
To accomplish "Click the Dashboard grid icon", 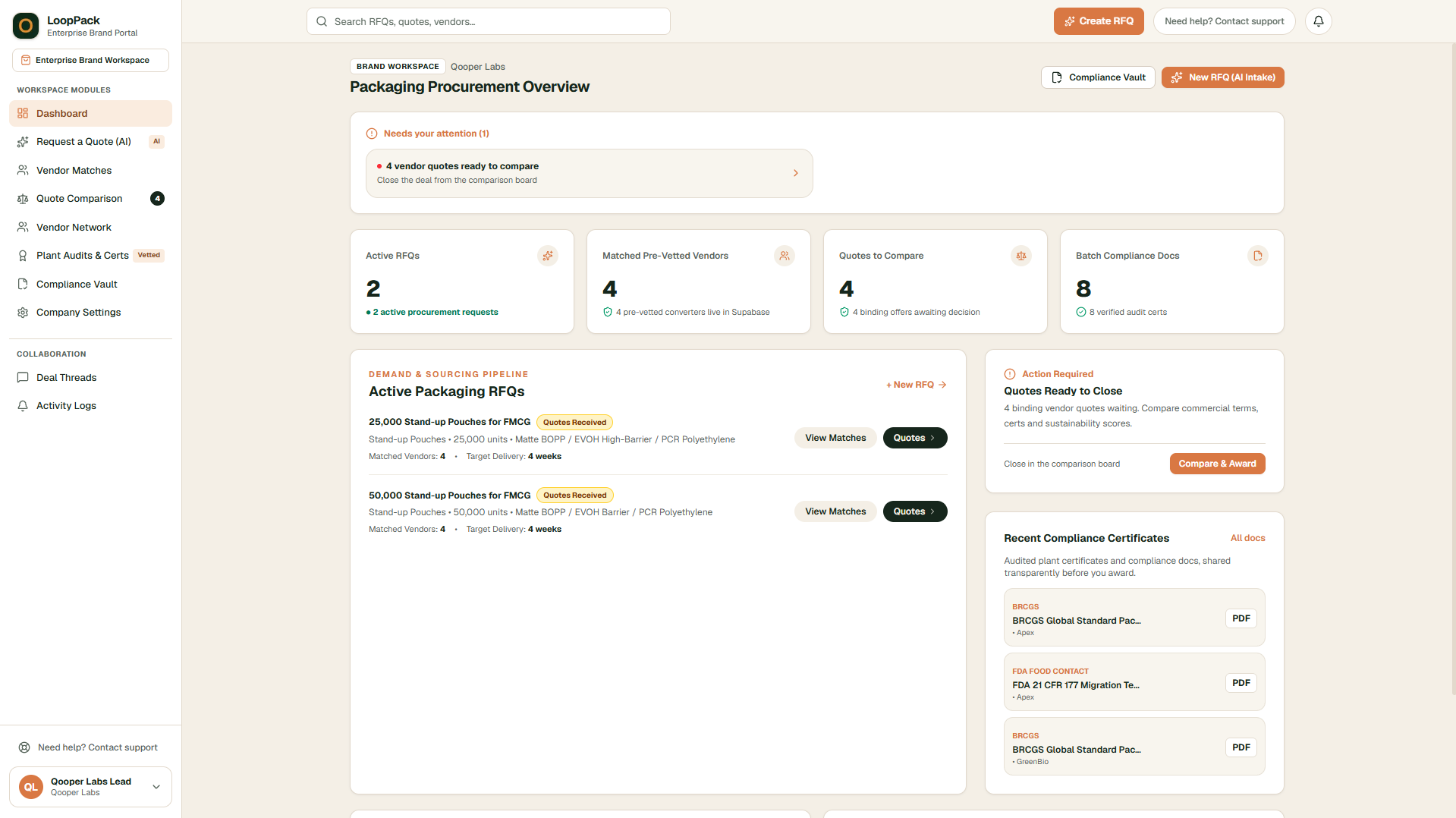I will tap(23, 113).
